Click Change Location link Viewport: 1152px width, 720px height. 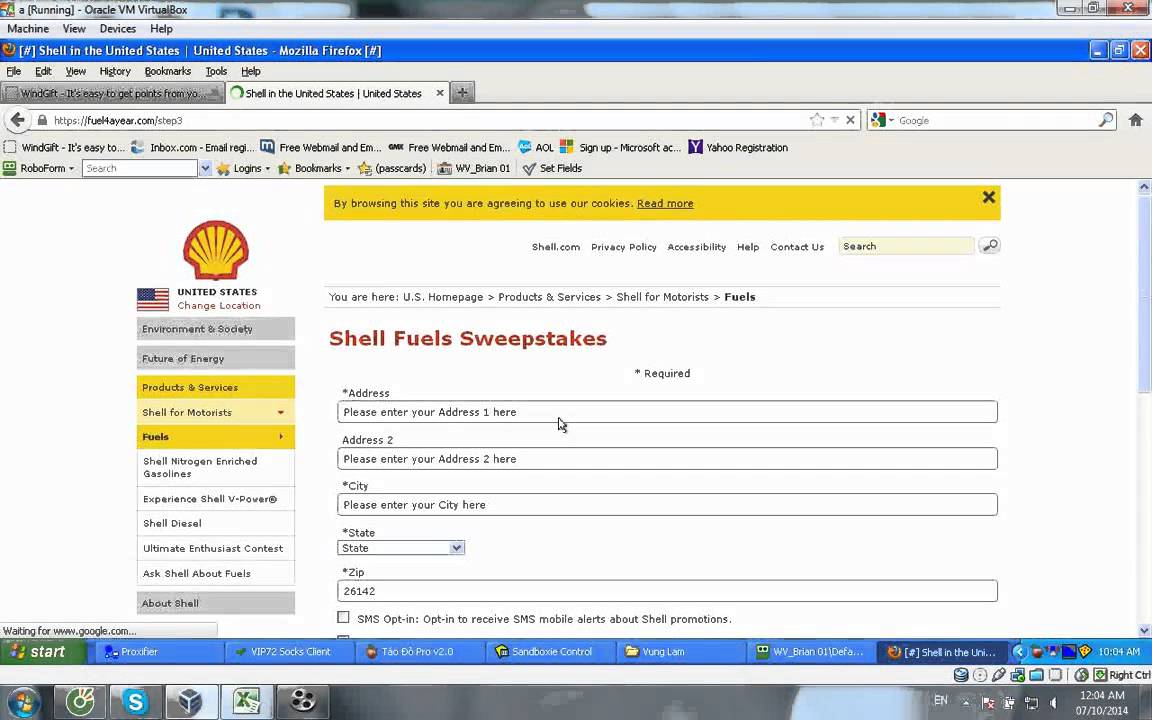point(219,306)
